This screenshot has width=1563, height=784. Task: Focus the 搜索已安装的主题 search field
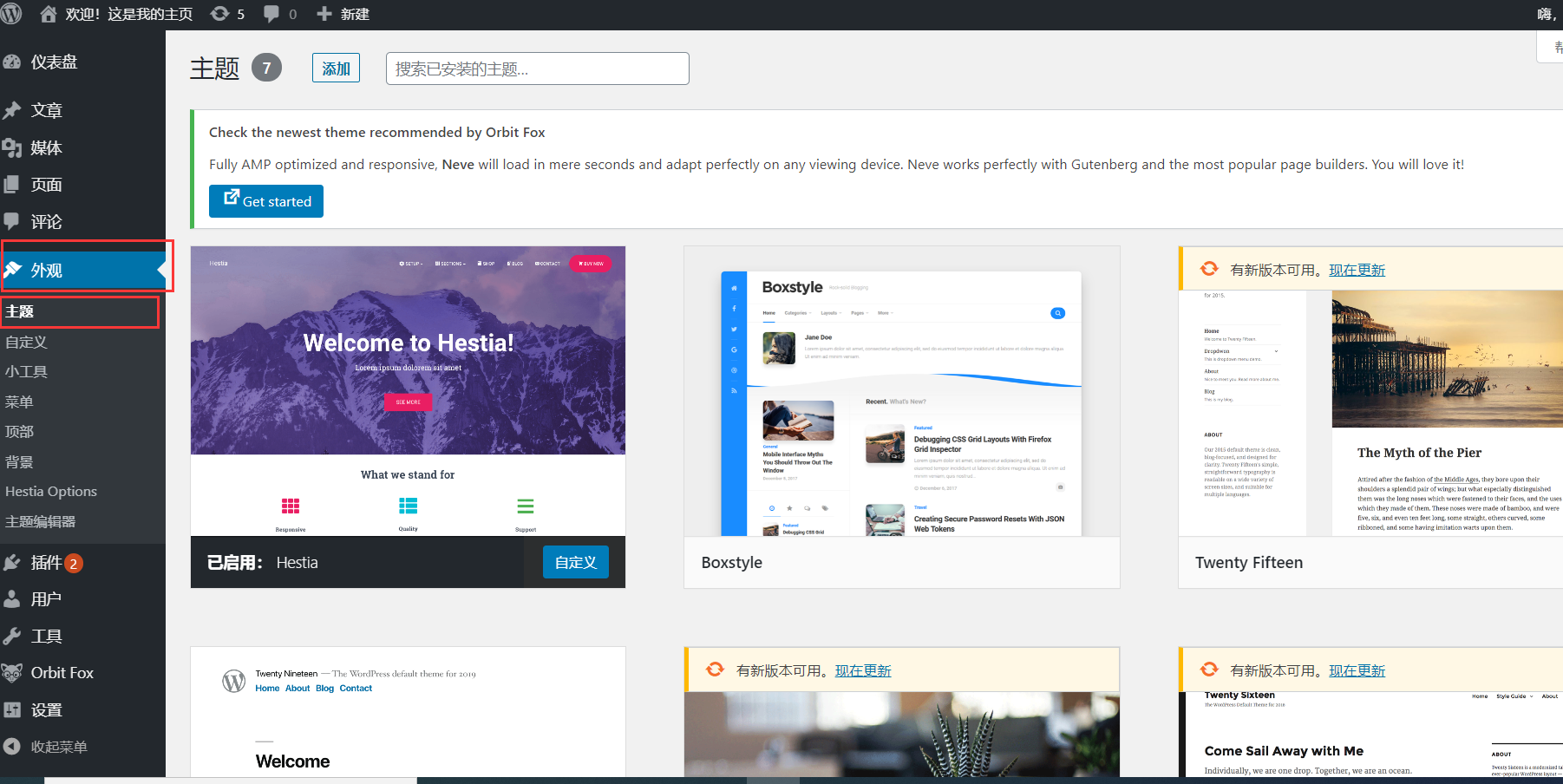point(538,69)
